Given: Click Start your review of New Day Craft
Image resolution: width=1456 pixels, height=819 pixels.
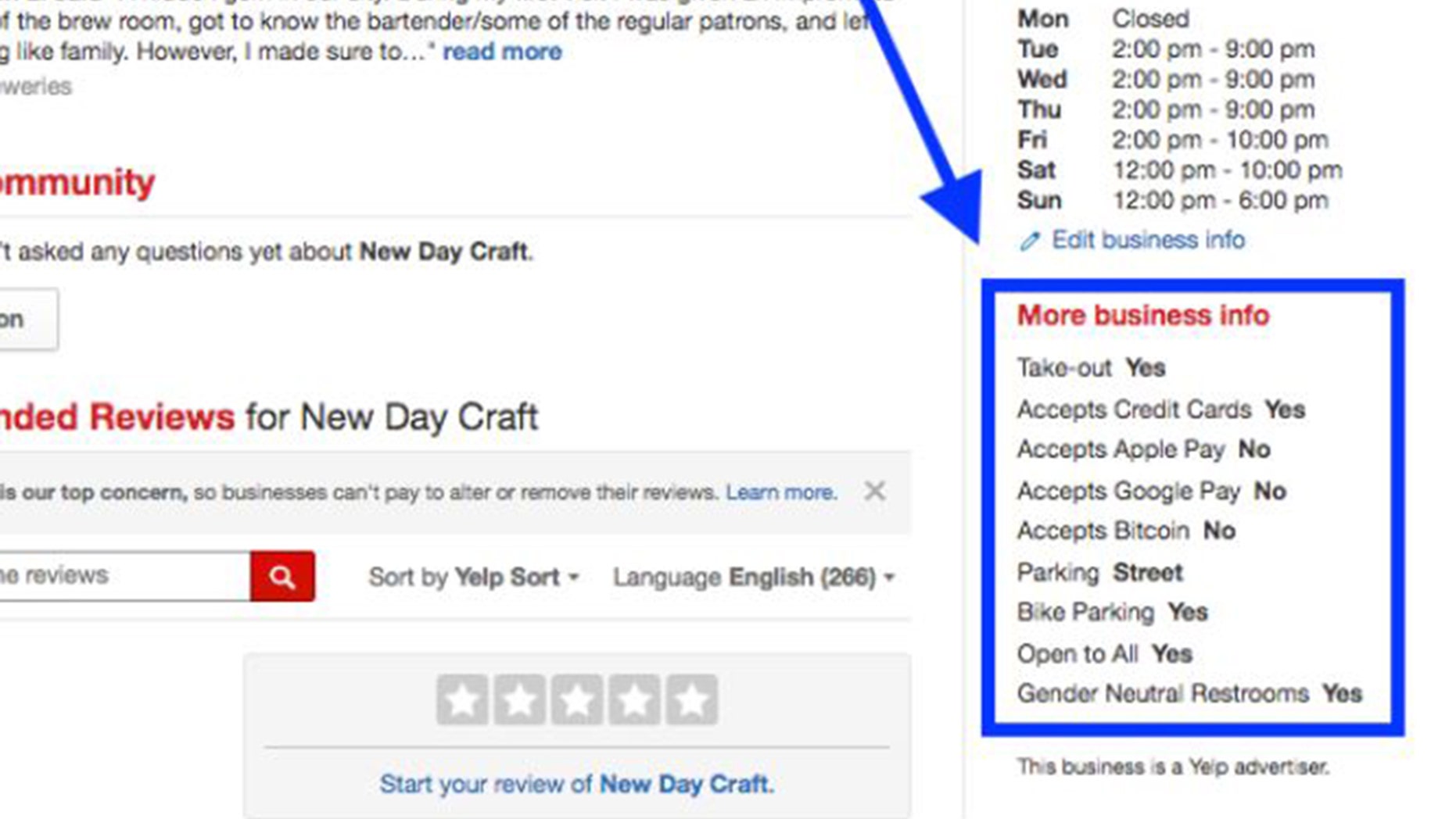Looking at the screenshot, I should click(576, 783).
